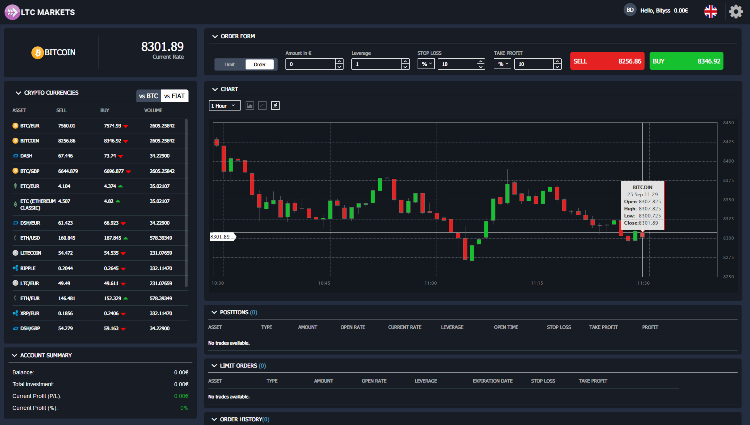The height and width of the screenshot is (425, 750).
Task: Select Order mode in order form
Action: click(260, 65)
